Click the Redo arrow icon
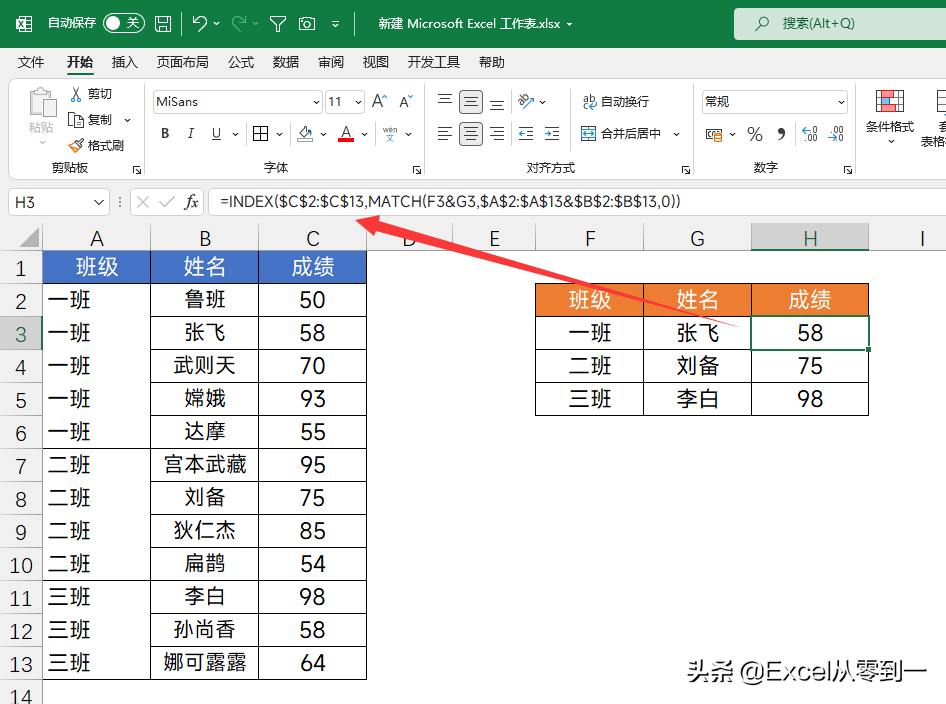Screen dimensions: 946x704 pos(238,24)
